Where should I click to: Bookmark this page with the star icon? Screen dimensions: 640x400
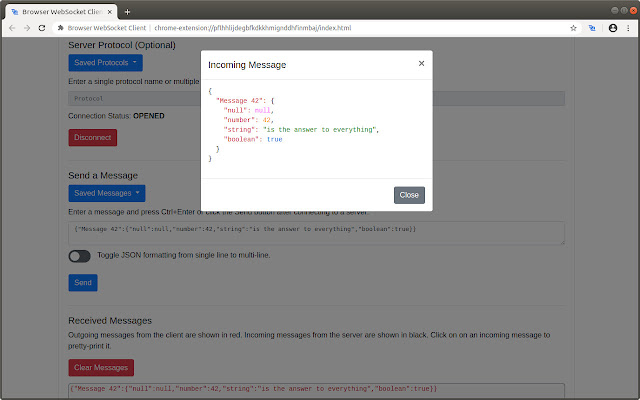(573, 28)
